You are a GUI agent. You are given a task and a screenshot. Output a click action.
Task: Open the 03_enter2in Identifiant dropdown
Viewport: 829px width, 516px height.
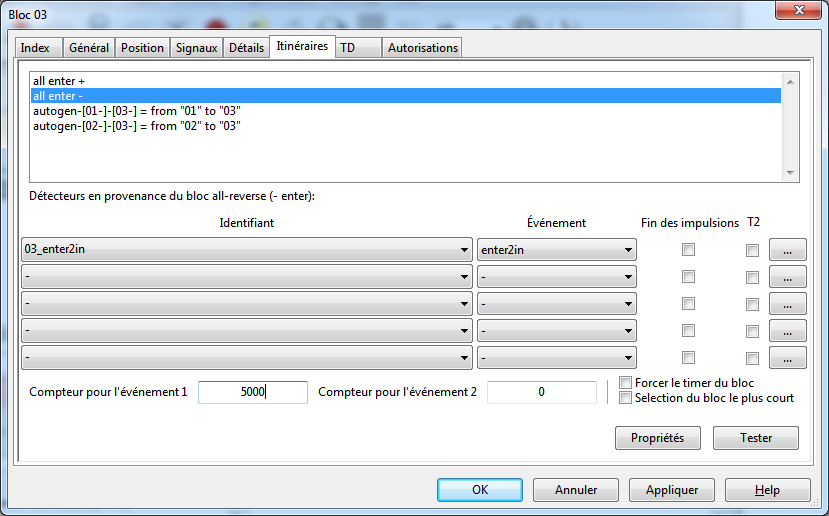tap(246, 250)
